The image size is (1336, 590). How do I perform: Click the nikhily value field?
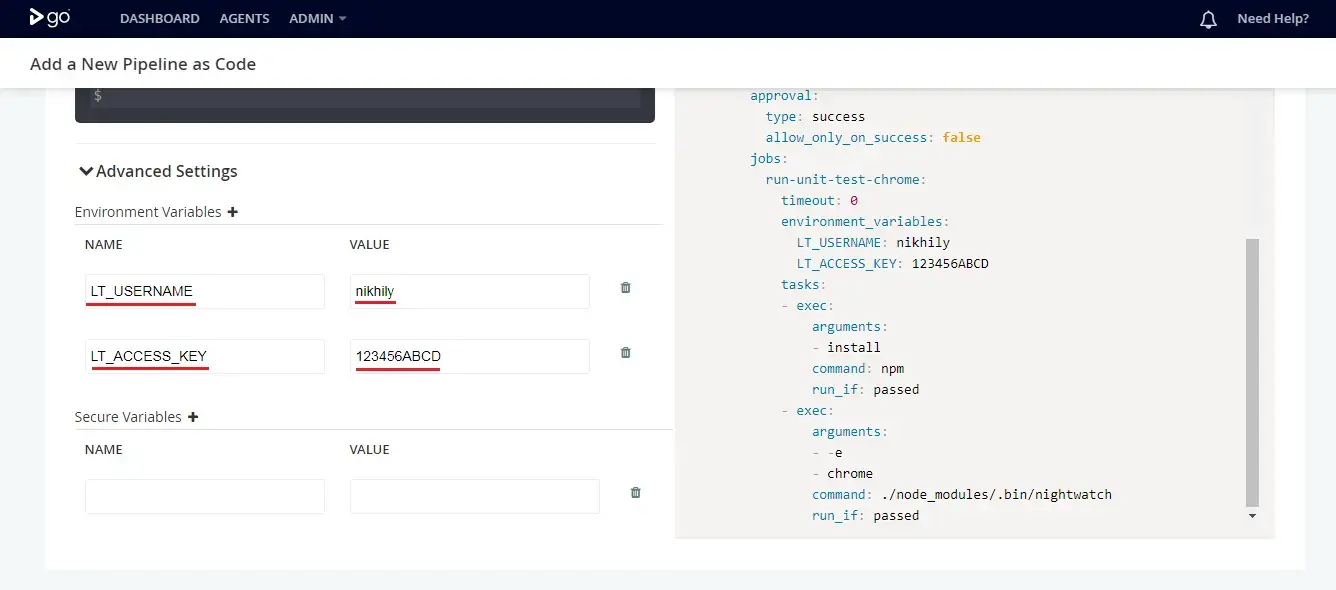(469, 292)
